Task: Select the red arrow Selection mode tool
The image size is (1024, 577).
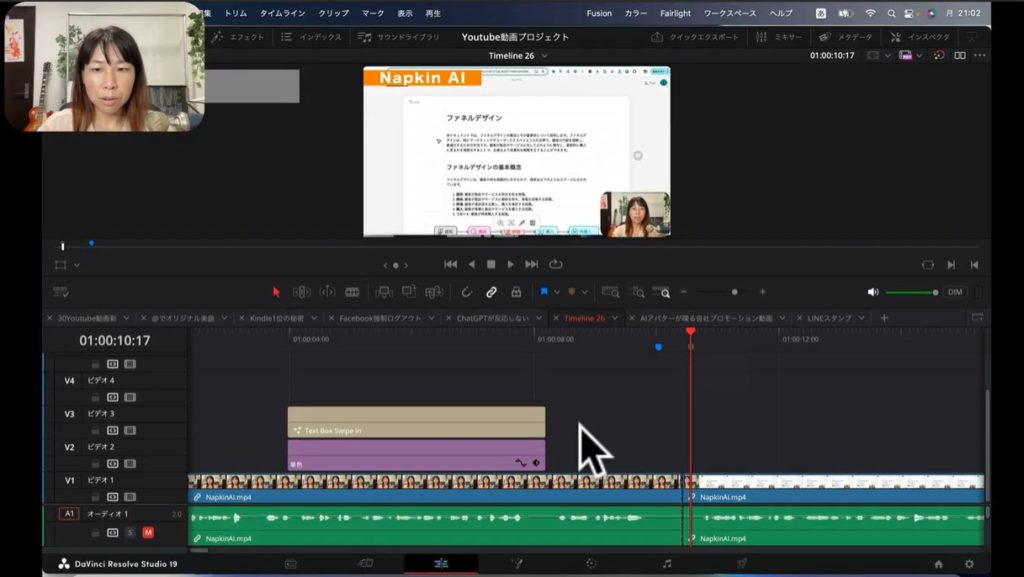Action: point(277,292)
